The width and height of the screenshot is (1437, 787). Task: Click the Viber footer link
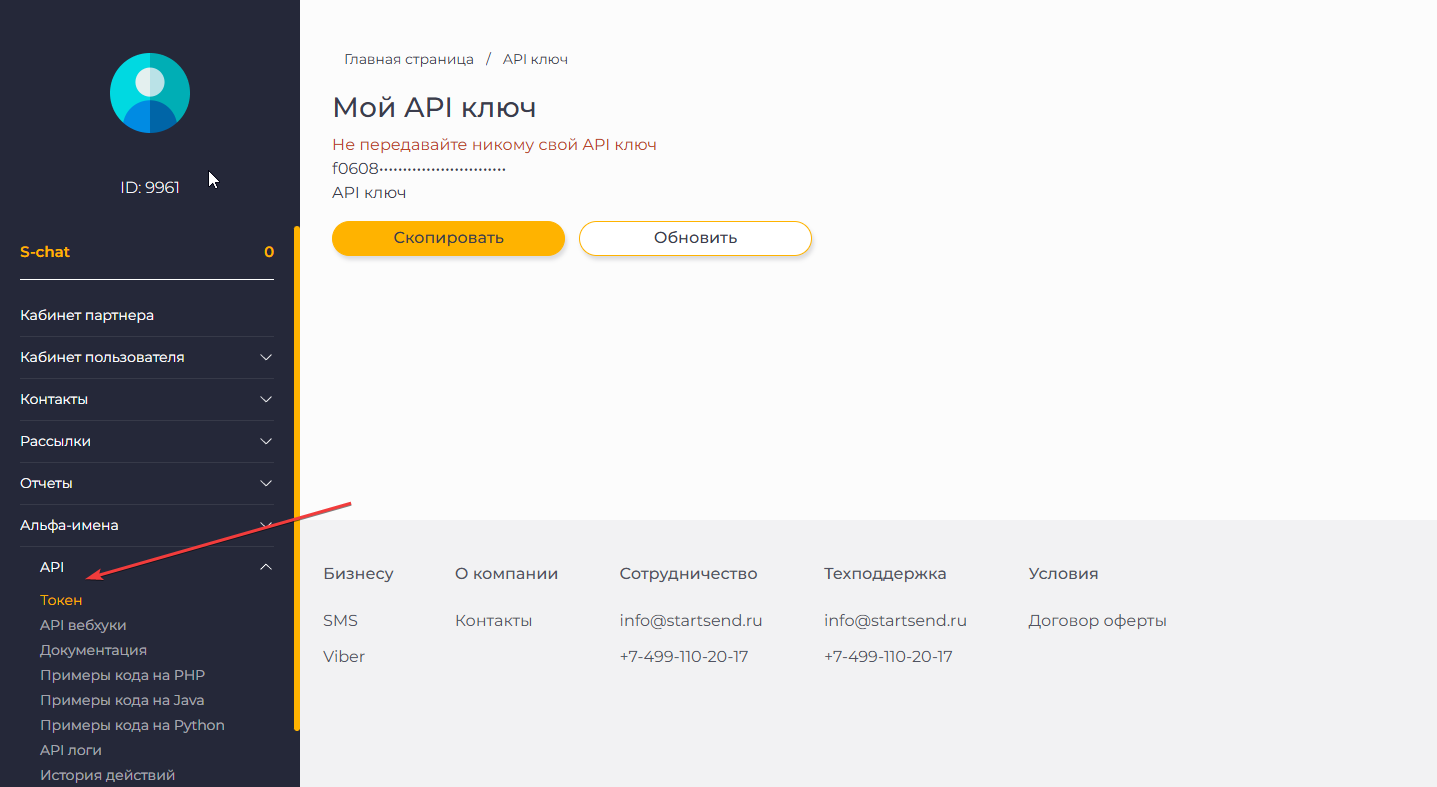pos(344,657)
